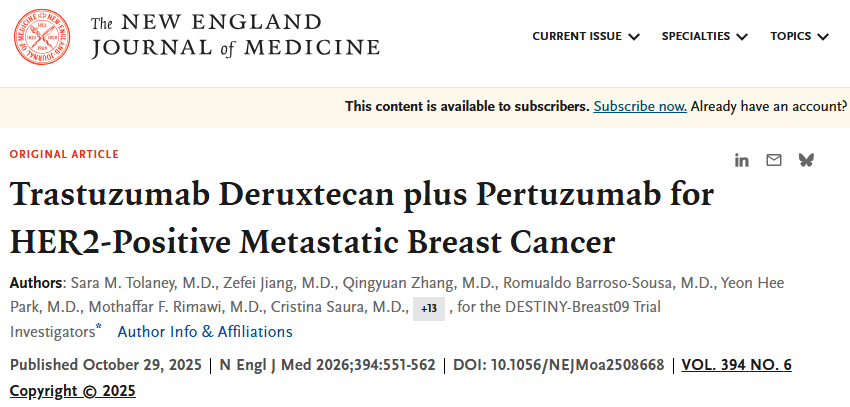Click the New England Journal of Medicine wordmark
The width and height of the screenshot is (850, 407).
click(x=235, y=36)
